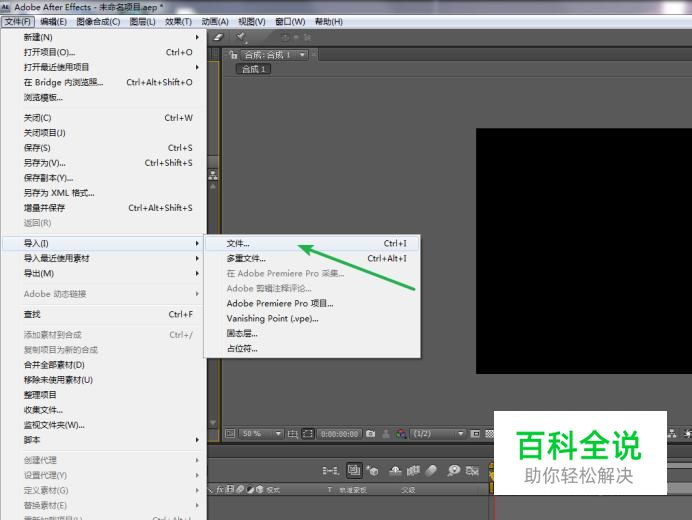This screenshot has width=692, height=520.
Task: Toggle mask and shape path visibility
Action: (x=308, y=434)
